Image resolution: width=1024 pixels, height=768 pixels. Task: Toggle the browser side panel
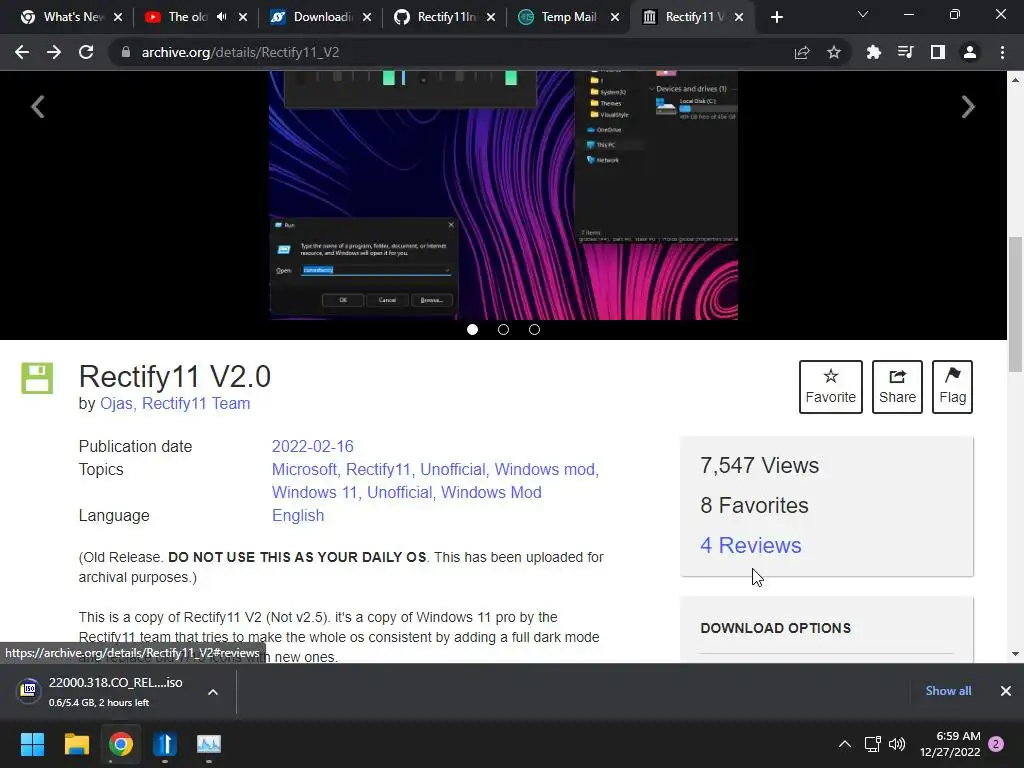938,52
